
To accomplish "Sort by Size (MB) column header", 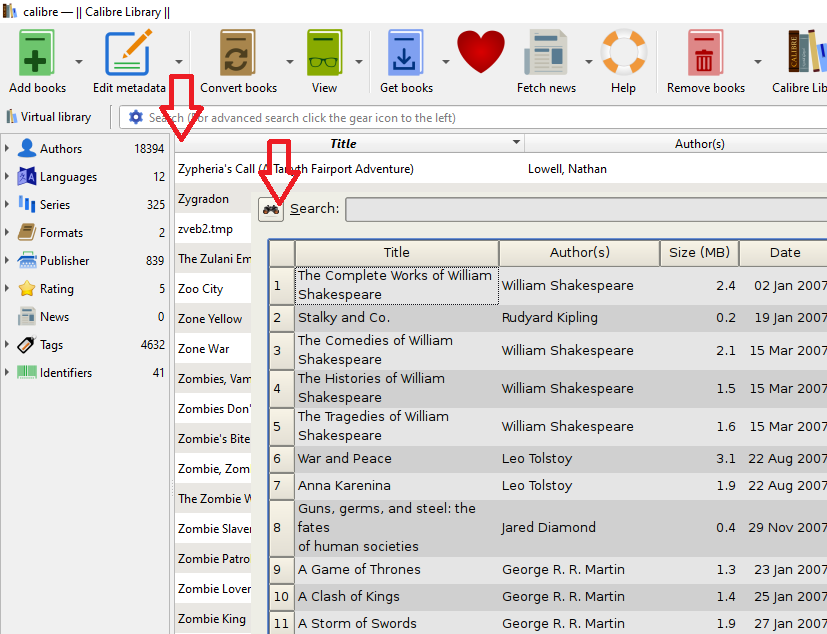I will click(699, 253).
